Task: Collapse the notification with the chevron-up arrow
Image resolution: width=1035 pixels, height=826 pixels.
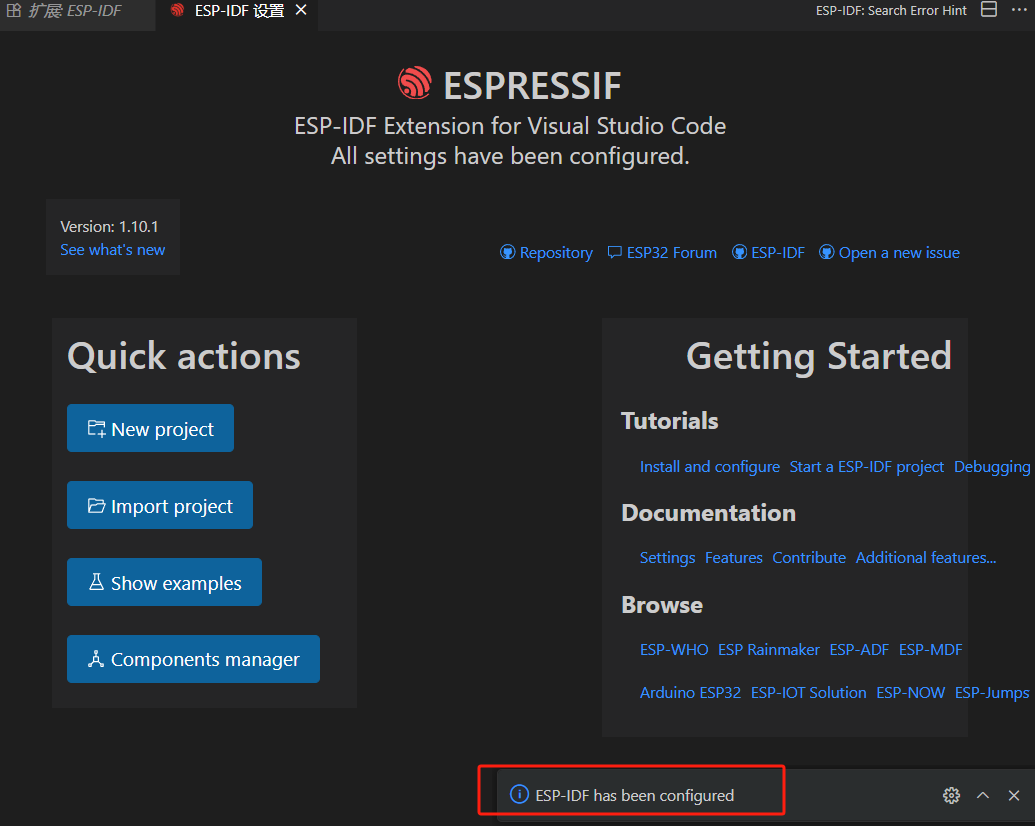Action: point(982,795)
